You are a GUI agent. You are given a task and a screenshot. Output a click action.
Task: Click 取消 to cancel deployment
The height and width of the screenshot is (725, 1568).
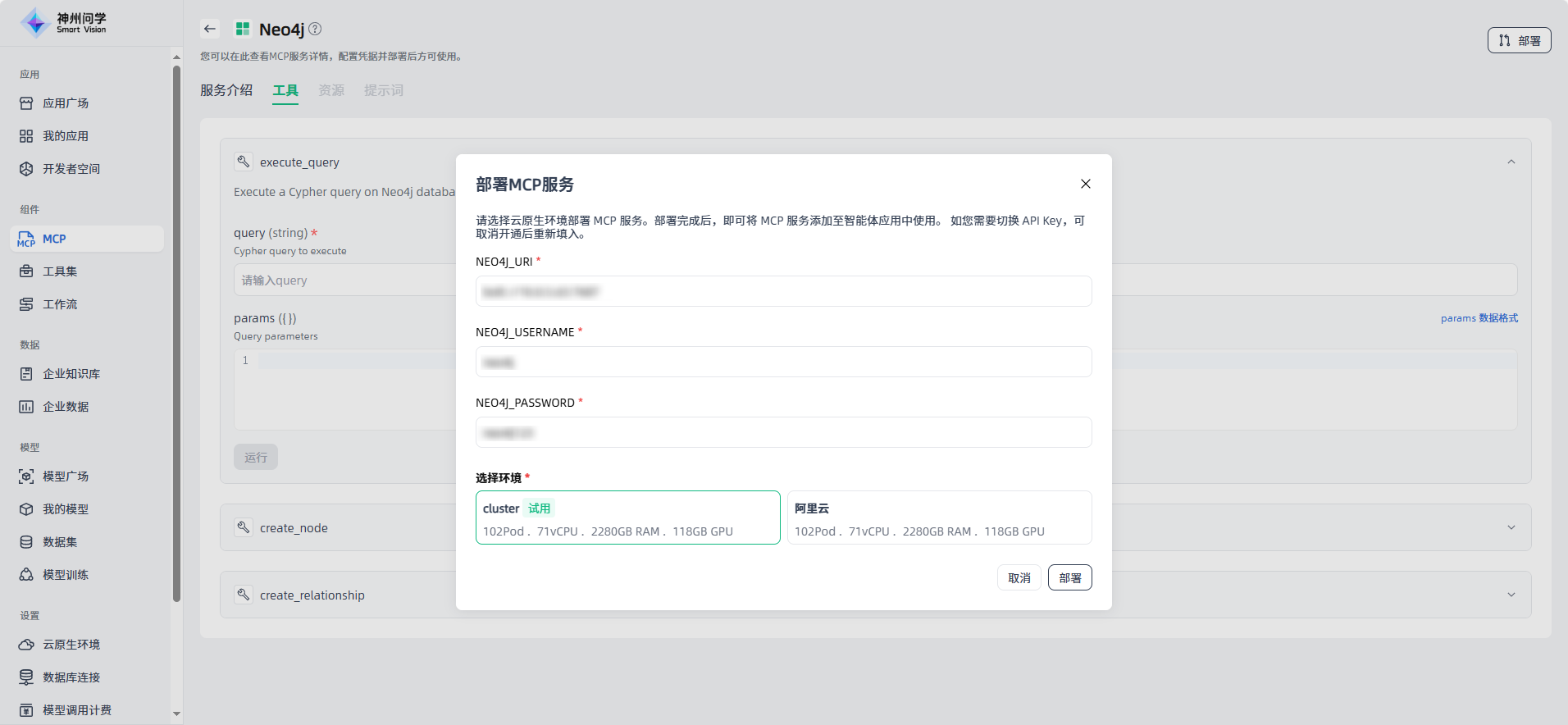pyautogui.click(x=1019, y=577)
